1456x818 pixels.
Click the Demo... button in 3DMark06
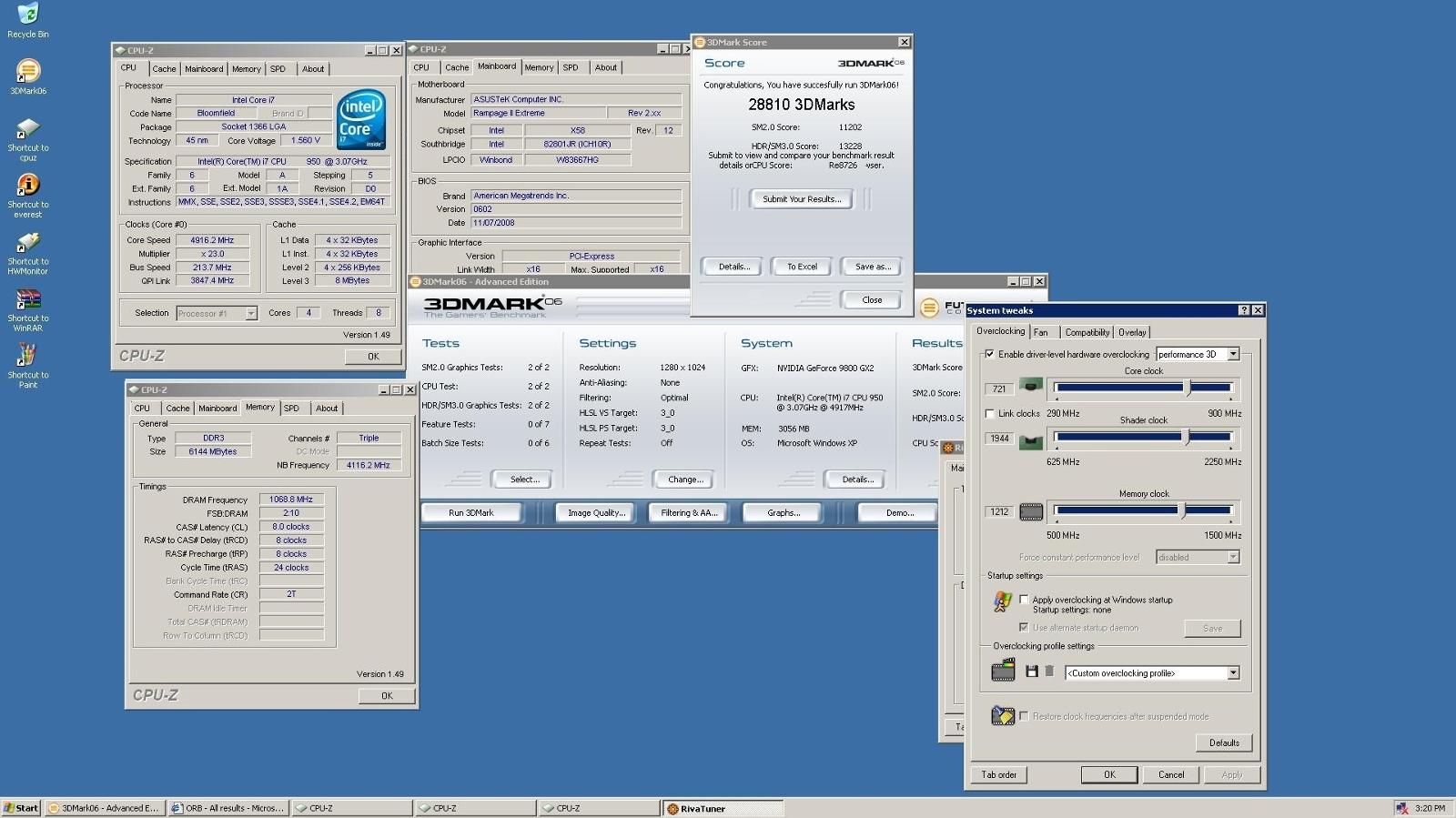(x=899, y=513)
